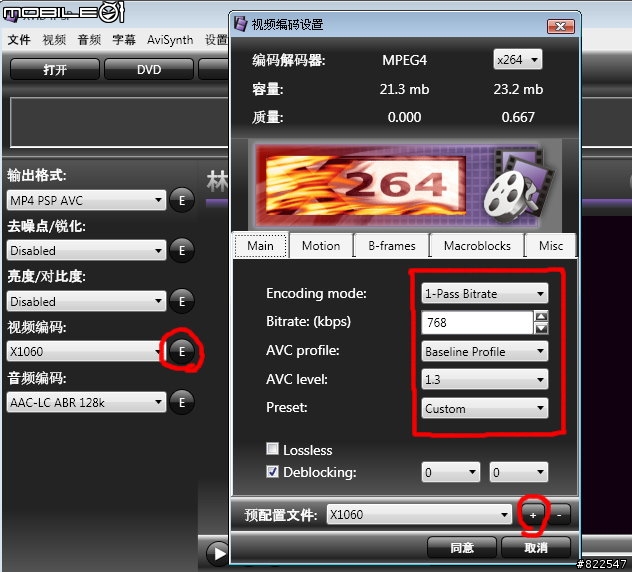Open second Deblocking value dropdown

519,472
